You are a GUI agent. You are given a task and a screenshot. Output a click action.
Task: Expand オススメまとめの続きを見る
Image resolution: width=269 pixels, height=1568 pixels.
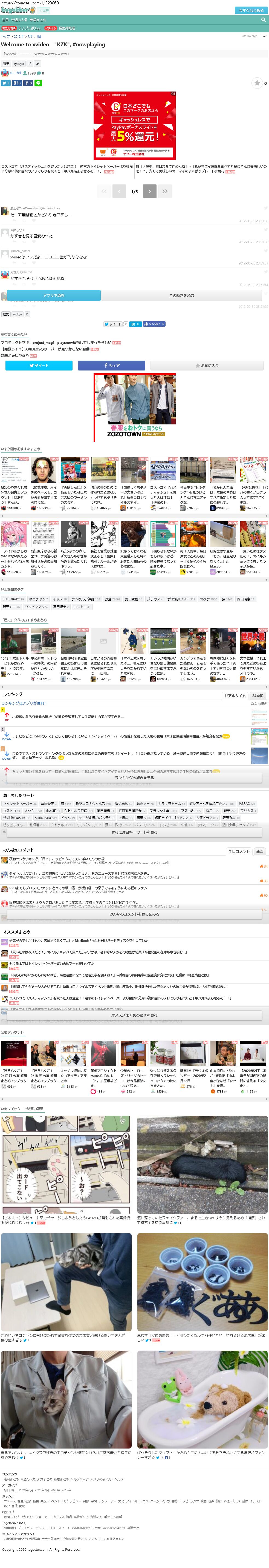pyautogui.click(x=134, y=1015)
